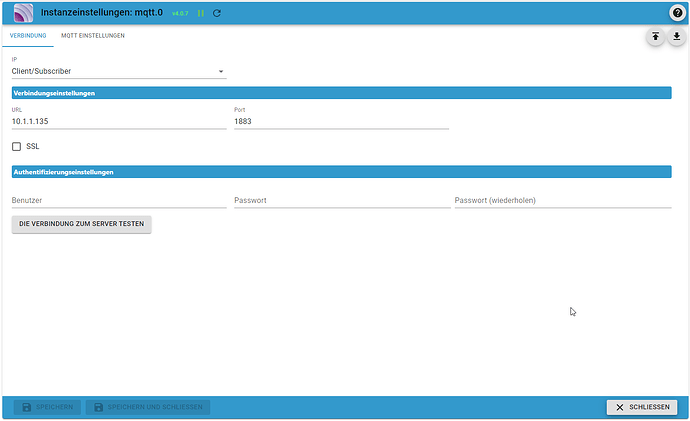The width and height of the screenshot is (690, 421).
Task: Open help via question mark icon
Action: point(677,13)
